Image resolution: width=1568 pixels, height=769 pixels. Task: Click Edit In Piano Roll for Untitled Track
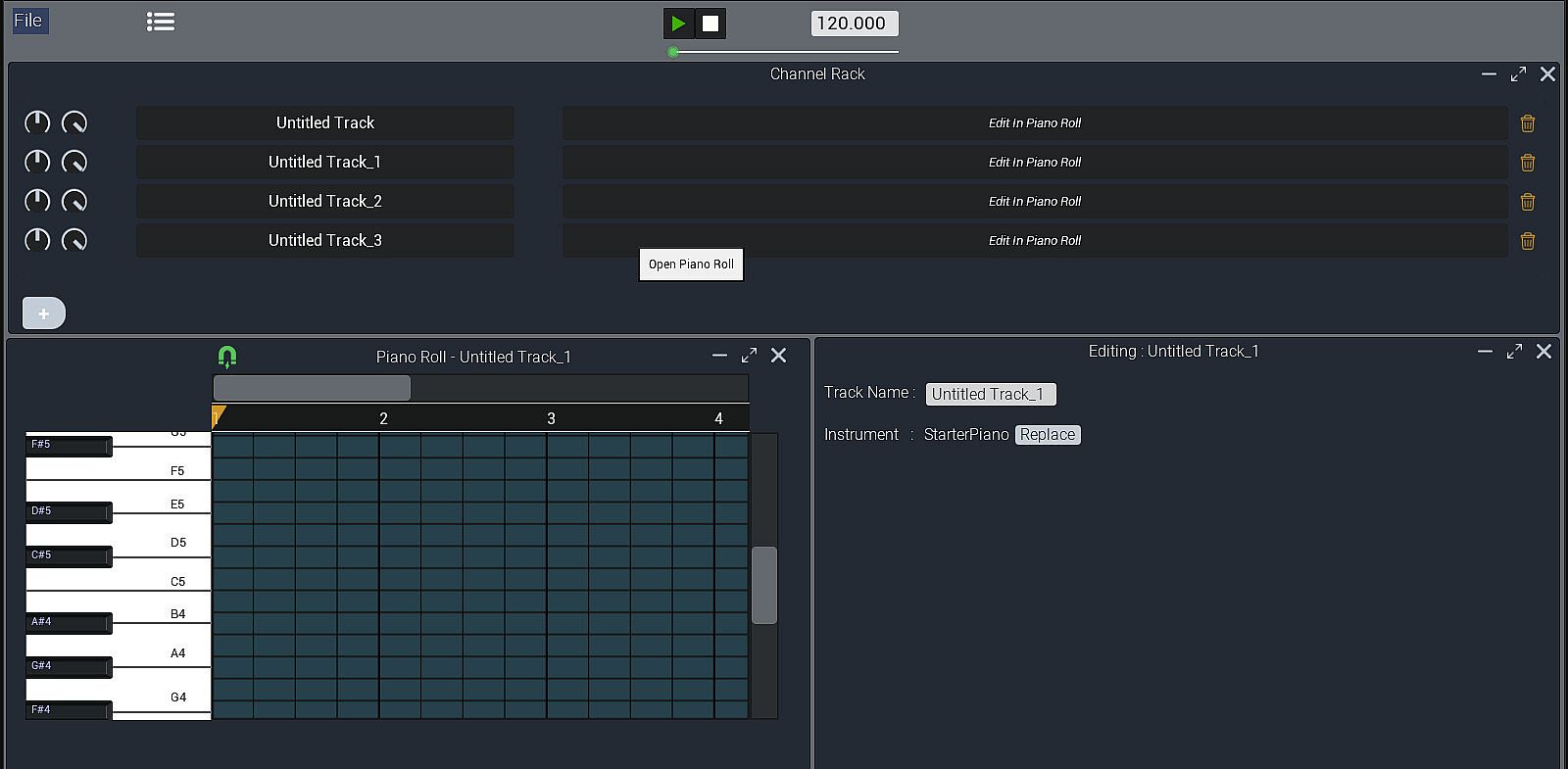pyautogui.click(x=1034, y=123)
